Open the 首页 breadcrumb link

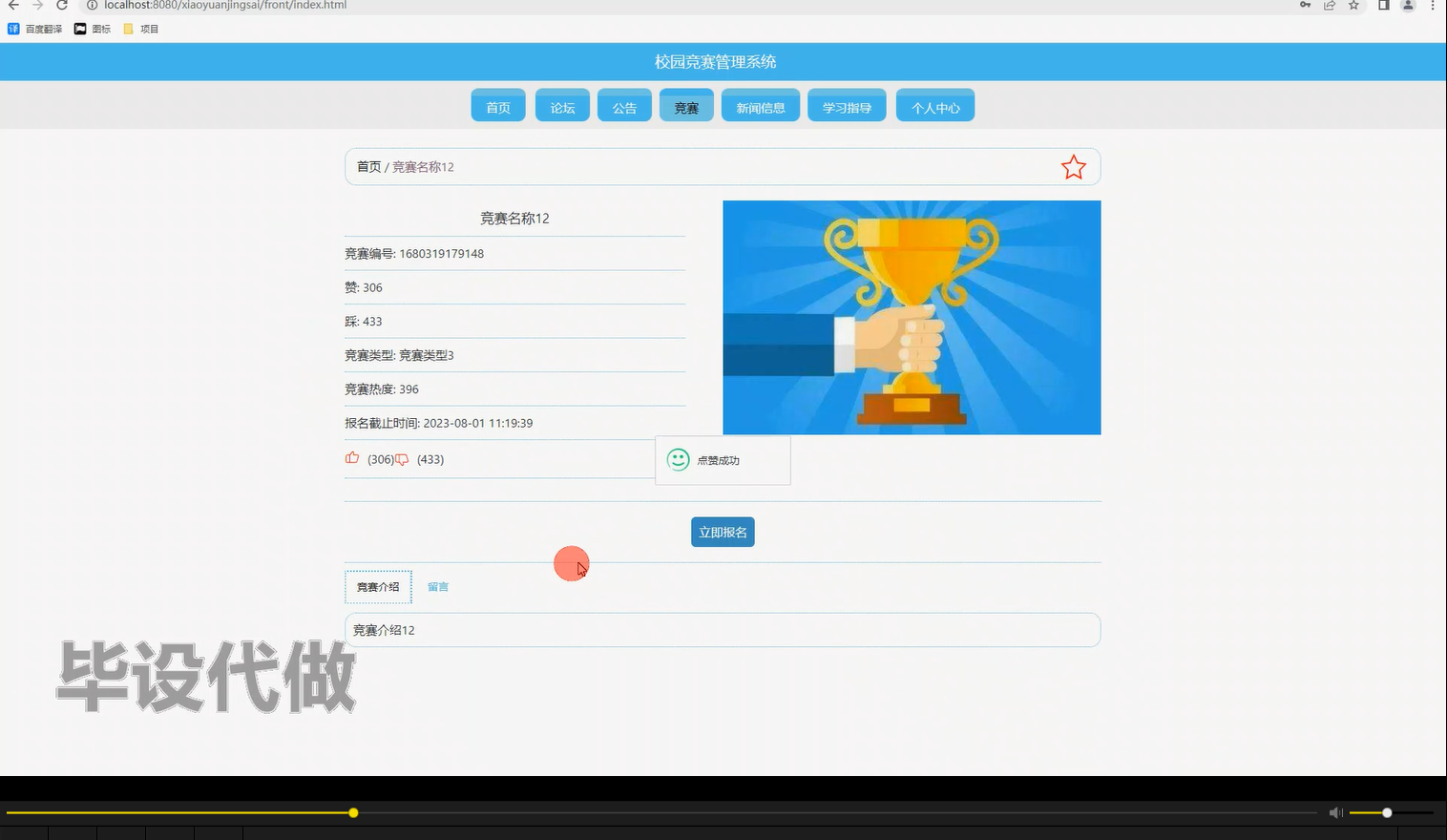point(368,166)
